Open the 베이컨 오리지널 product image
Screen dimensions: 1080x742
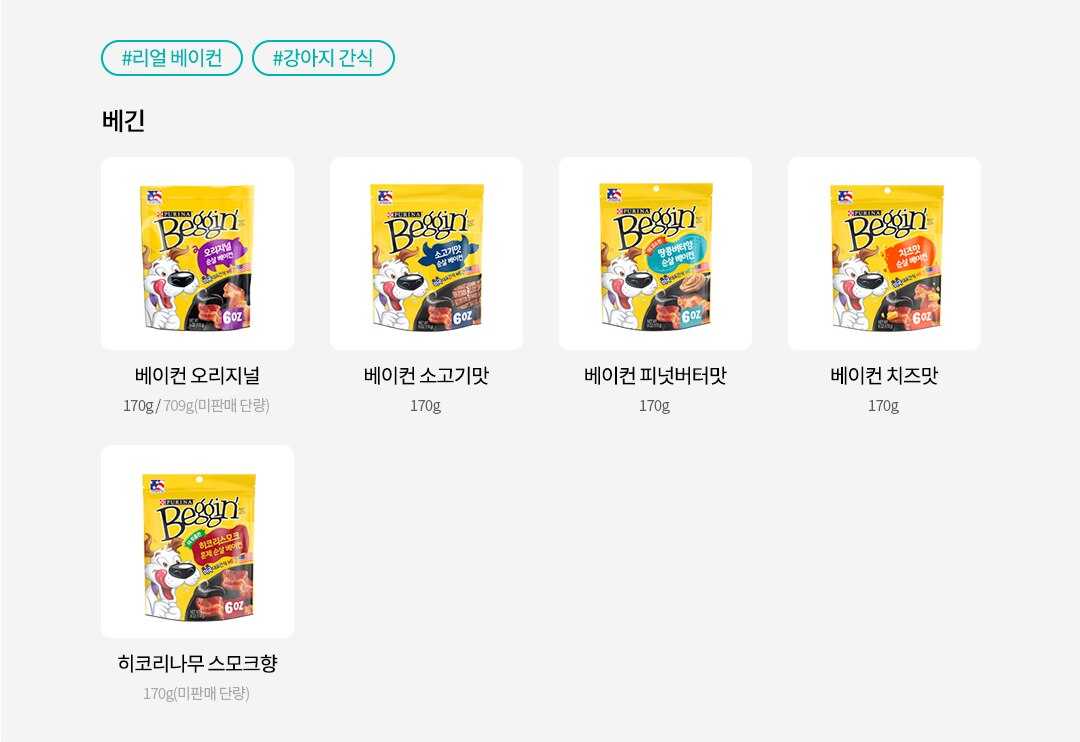(197, 254)
